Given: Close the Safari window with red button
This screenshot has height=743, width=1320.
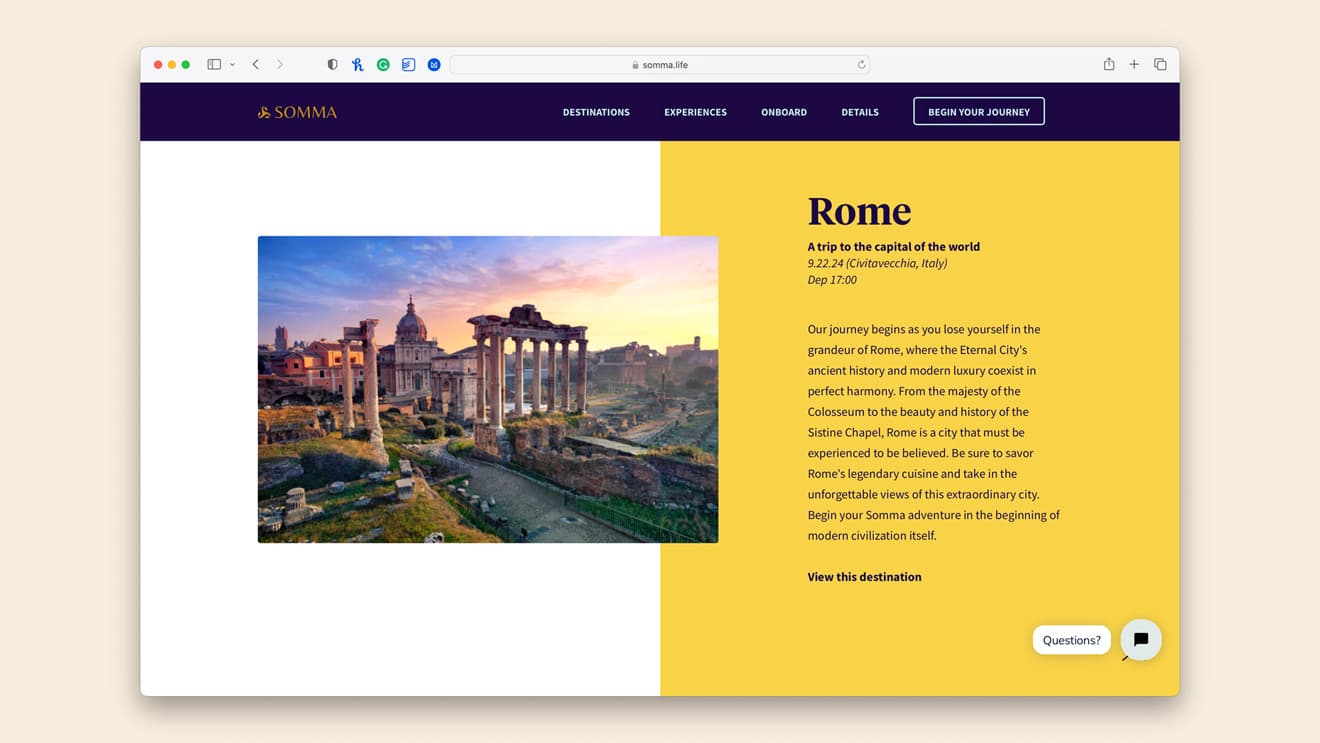Looking at the screenshot, I should (158, 64).
